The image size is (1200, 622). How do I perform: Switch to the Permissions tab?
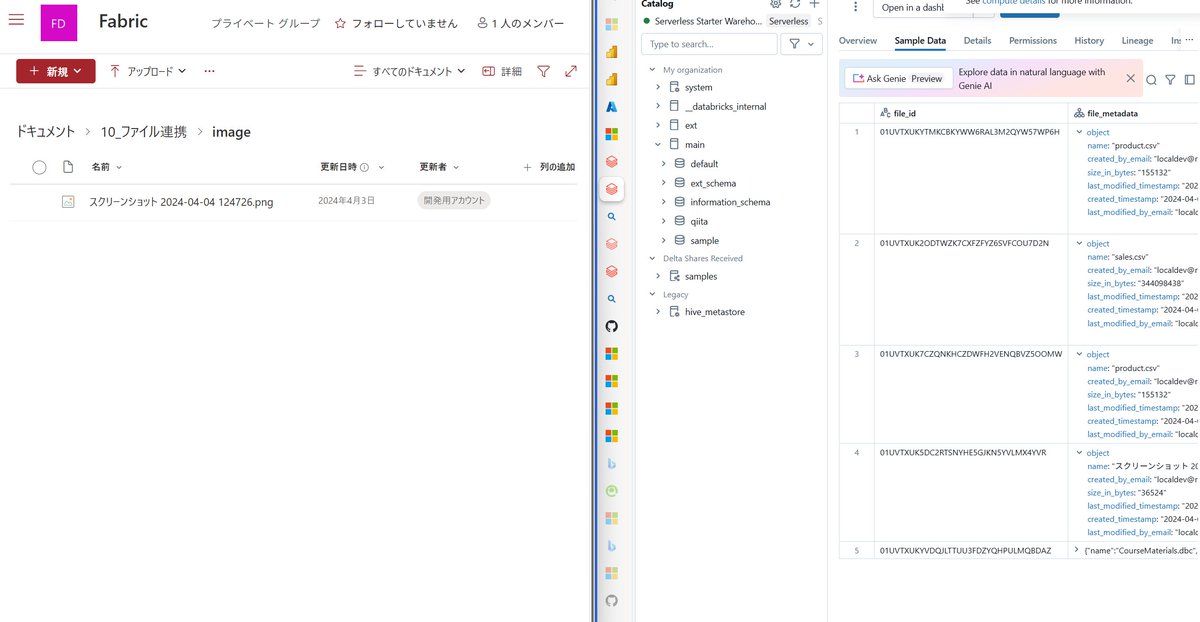[x=1033, y=41]
